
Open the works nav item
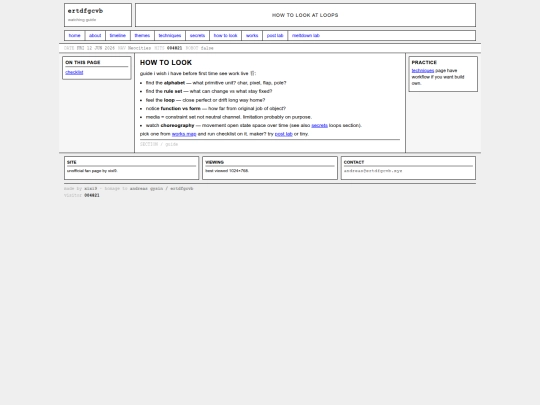coord(252,35)
